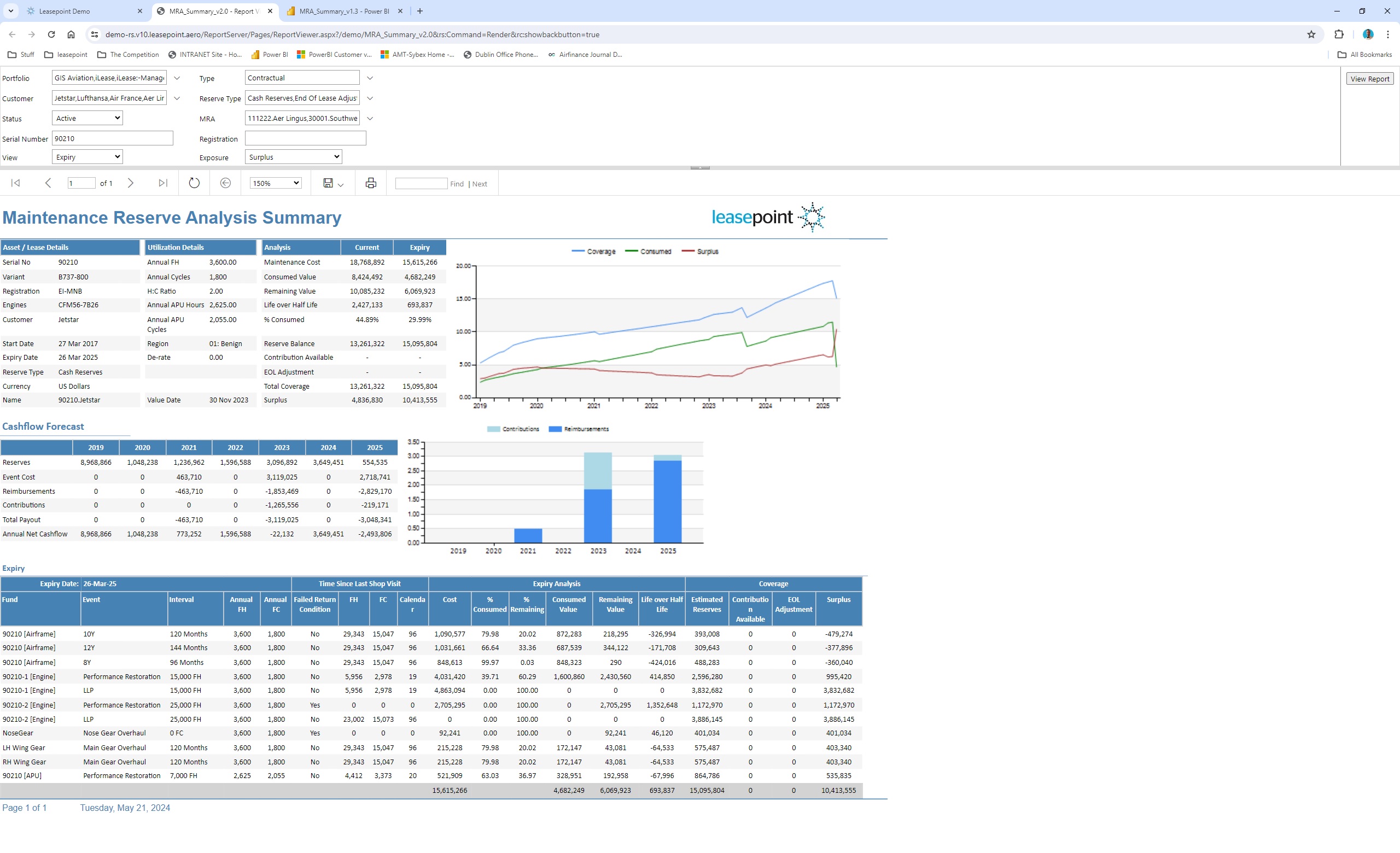Navigate browser forward arrow

click(x=32, y=34)
